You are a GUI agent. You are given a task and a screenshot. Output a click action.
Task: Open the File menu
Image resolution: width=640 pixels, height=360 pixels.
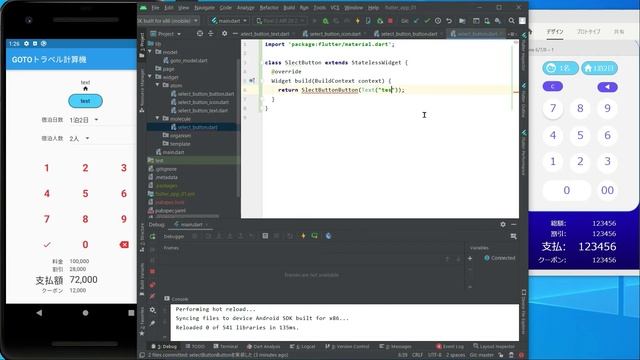tap(155, 8)
